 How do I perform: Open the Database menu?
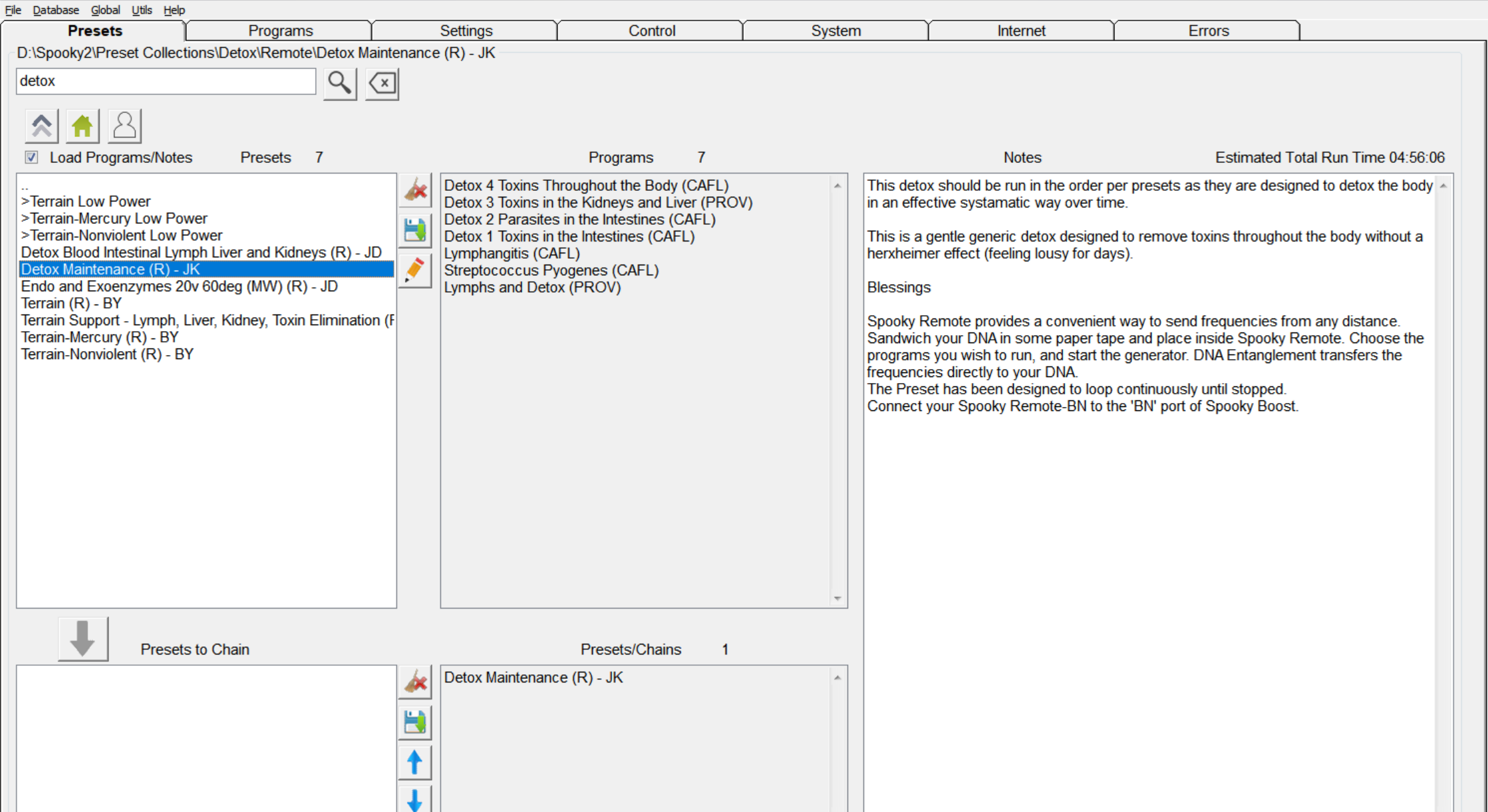pyautogui.click(x=56, y=10)
